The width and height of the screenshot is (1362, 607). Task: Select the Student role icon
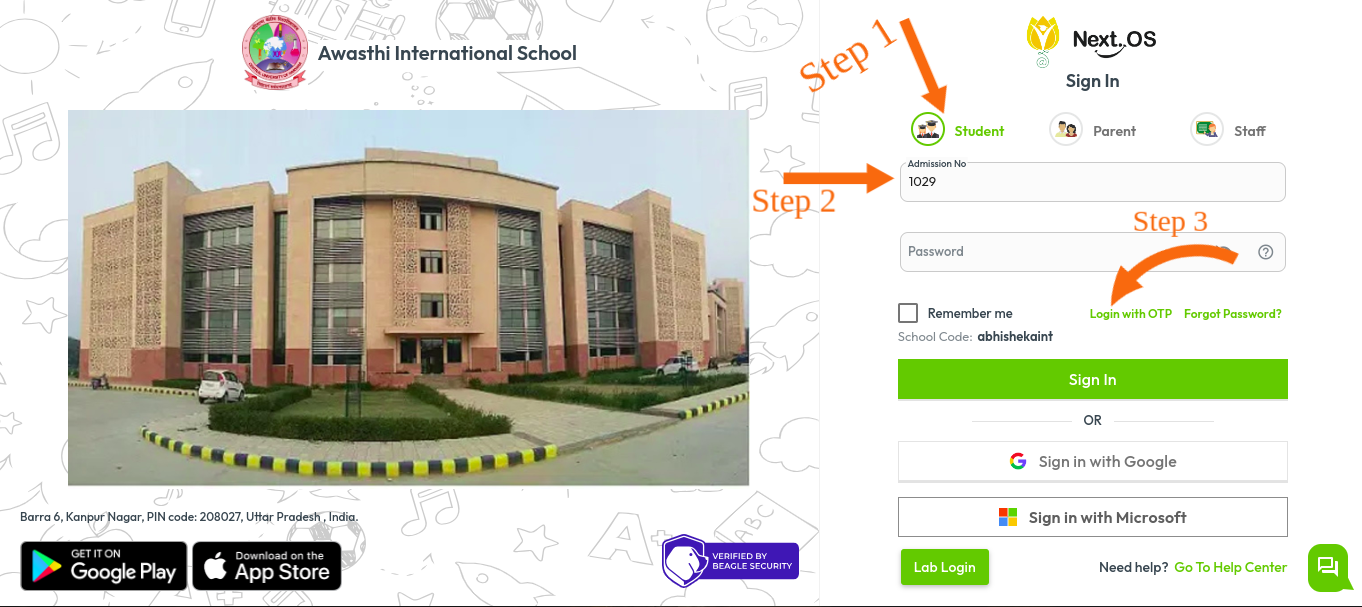tap(928, 130)
